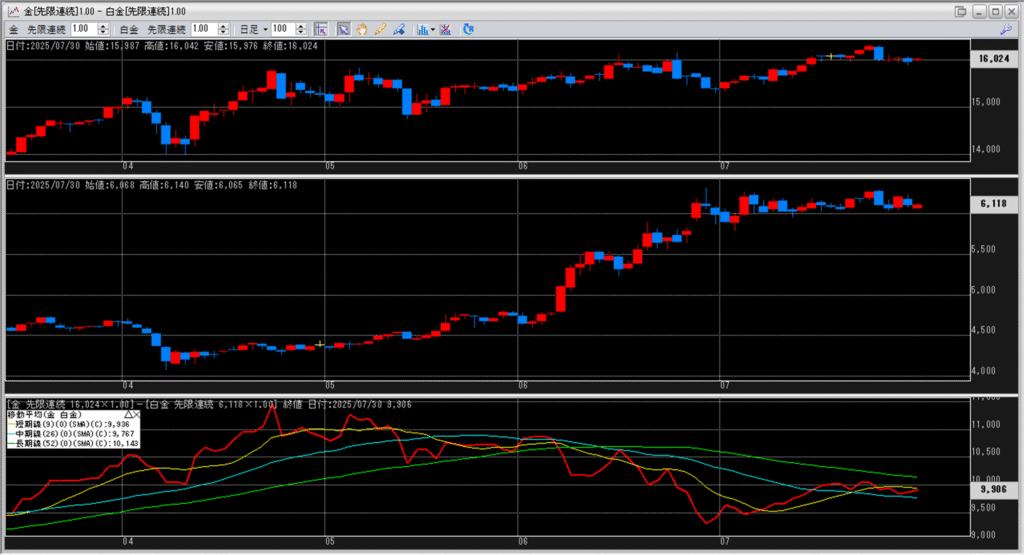Click the eraser drawing-removal icon
The image size is (1024, 555).
click(398, 29)
